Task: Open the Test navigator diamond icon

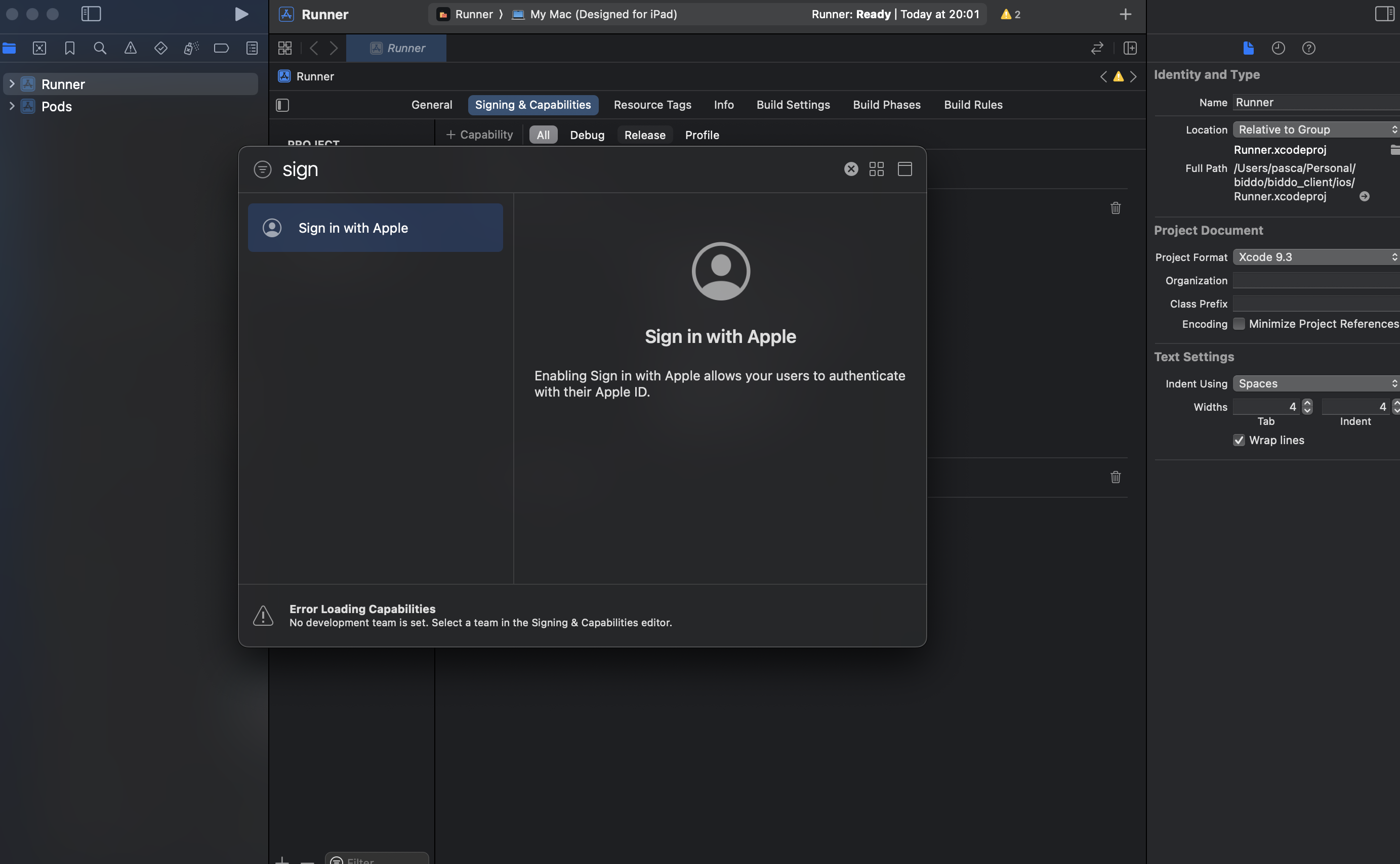Action: [x=160, y=48]
